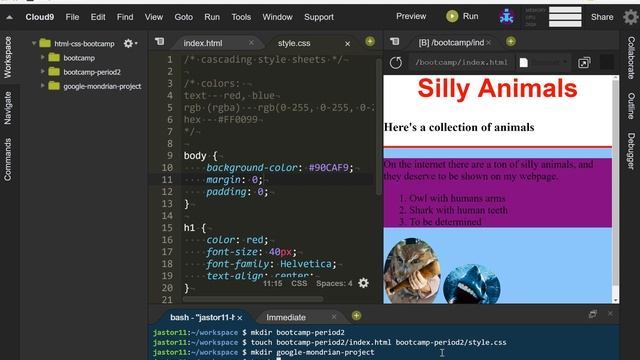Viewport: 640px width, 360px height.
Task: Click preview pane tab-list icon
Action: pos(395,42)
